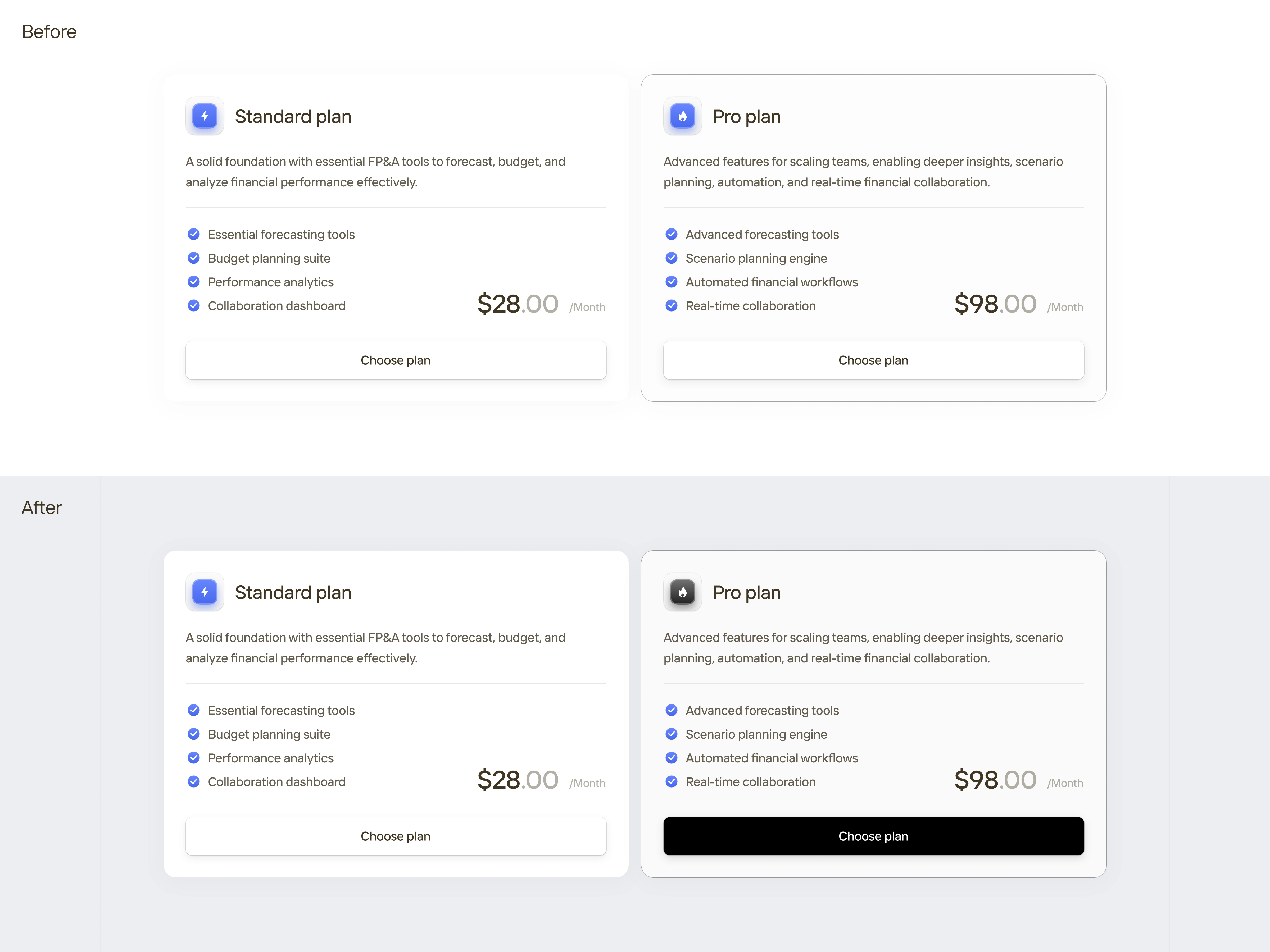The width and height of the screenshot is (1270, 952).
Task: Click the dark flame icon on the After Pro plan
Action: click(682, 592)
